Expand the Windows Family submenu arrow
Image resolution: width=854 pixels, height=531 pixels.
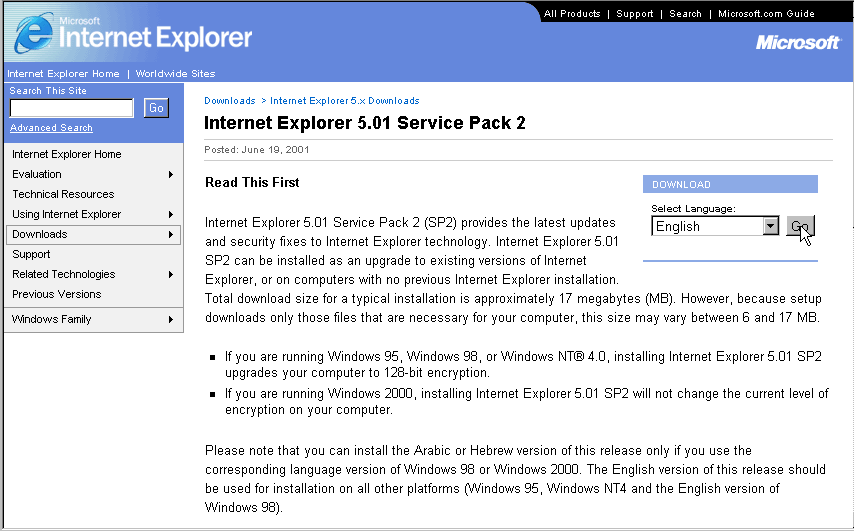[x=171, y=319]
